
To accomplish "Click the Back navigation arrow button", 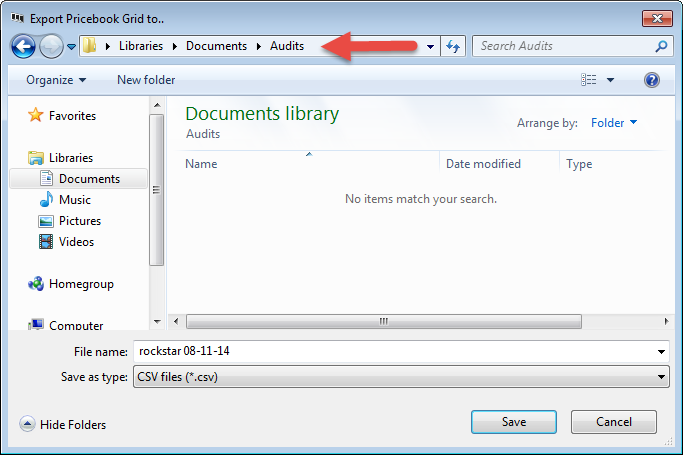I will pyautogui.click(x=23, y=46).
